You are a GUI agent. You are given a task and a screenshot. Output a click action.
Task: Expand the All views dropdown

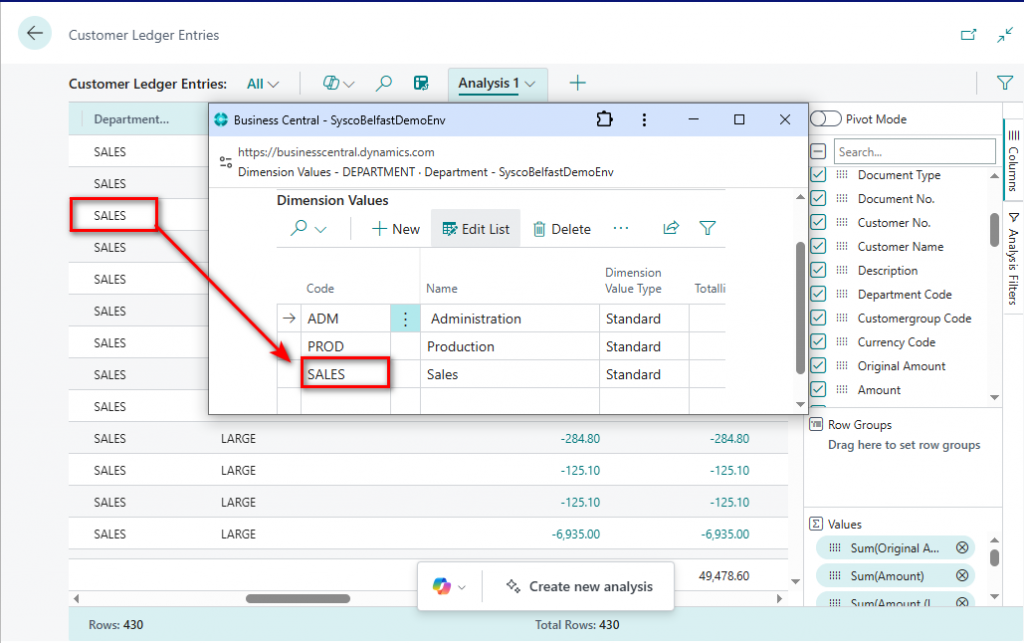263,84
